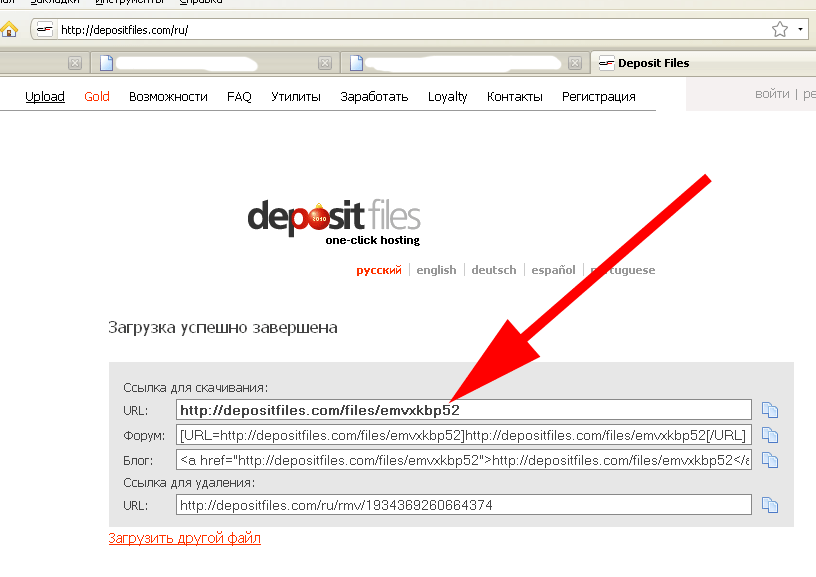
Task: Click the войти login link
Action: (x=772, y=94)
